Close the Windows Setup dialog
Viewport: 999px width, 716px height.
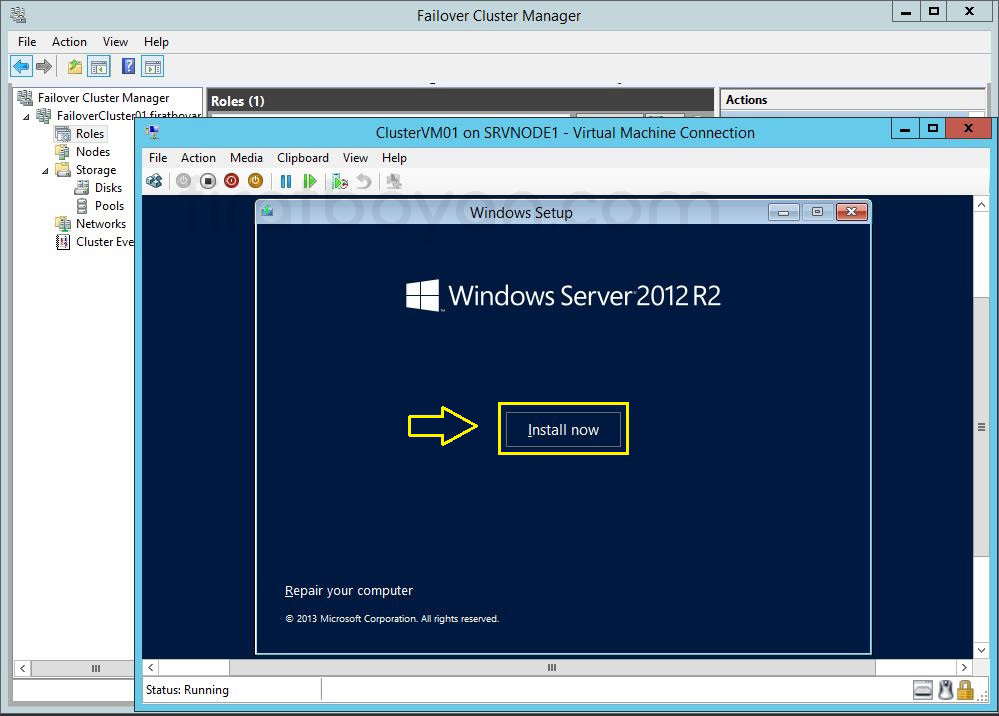click(x=851, y=212)
